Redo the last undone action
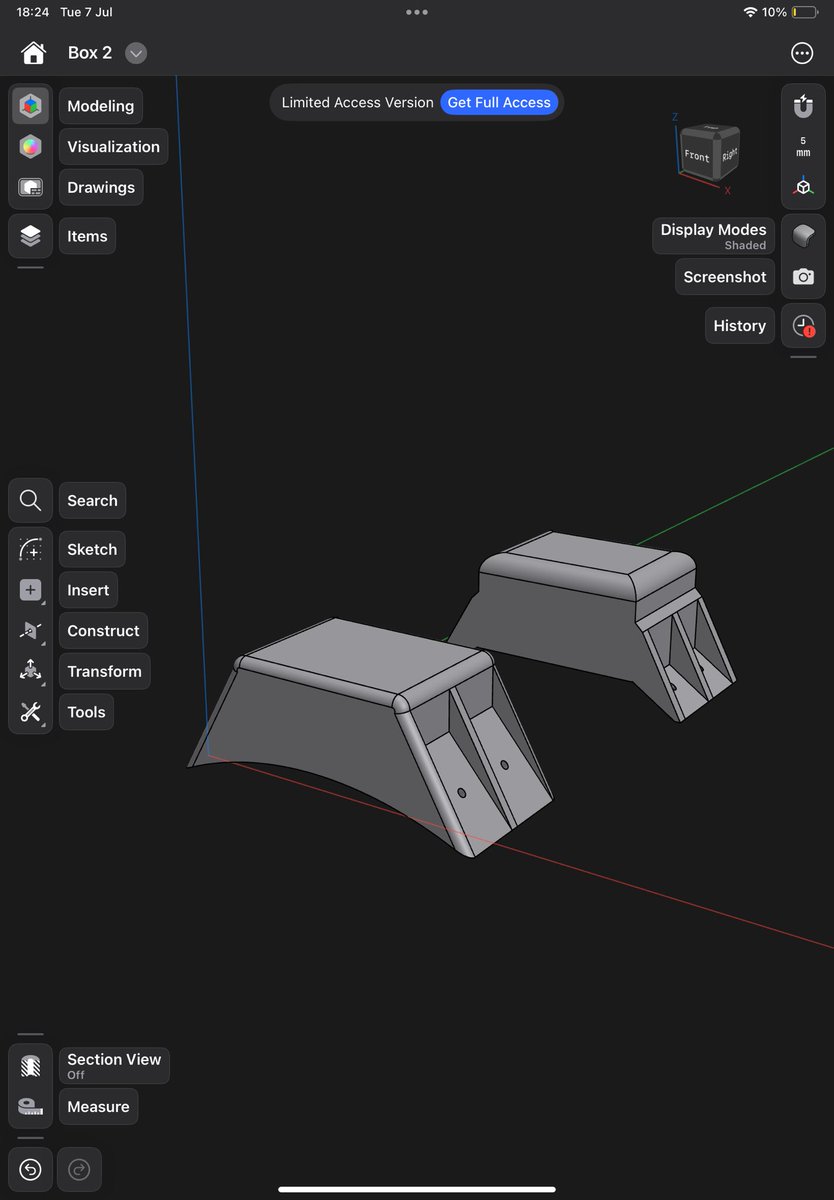This screenshot has height=1200, width=834. [79, 1169]
